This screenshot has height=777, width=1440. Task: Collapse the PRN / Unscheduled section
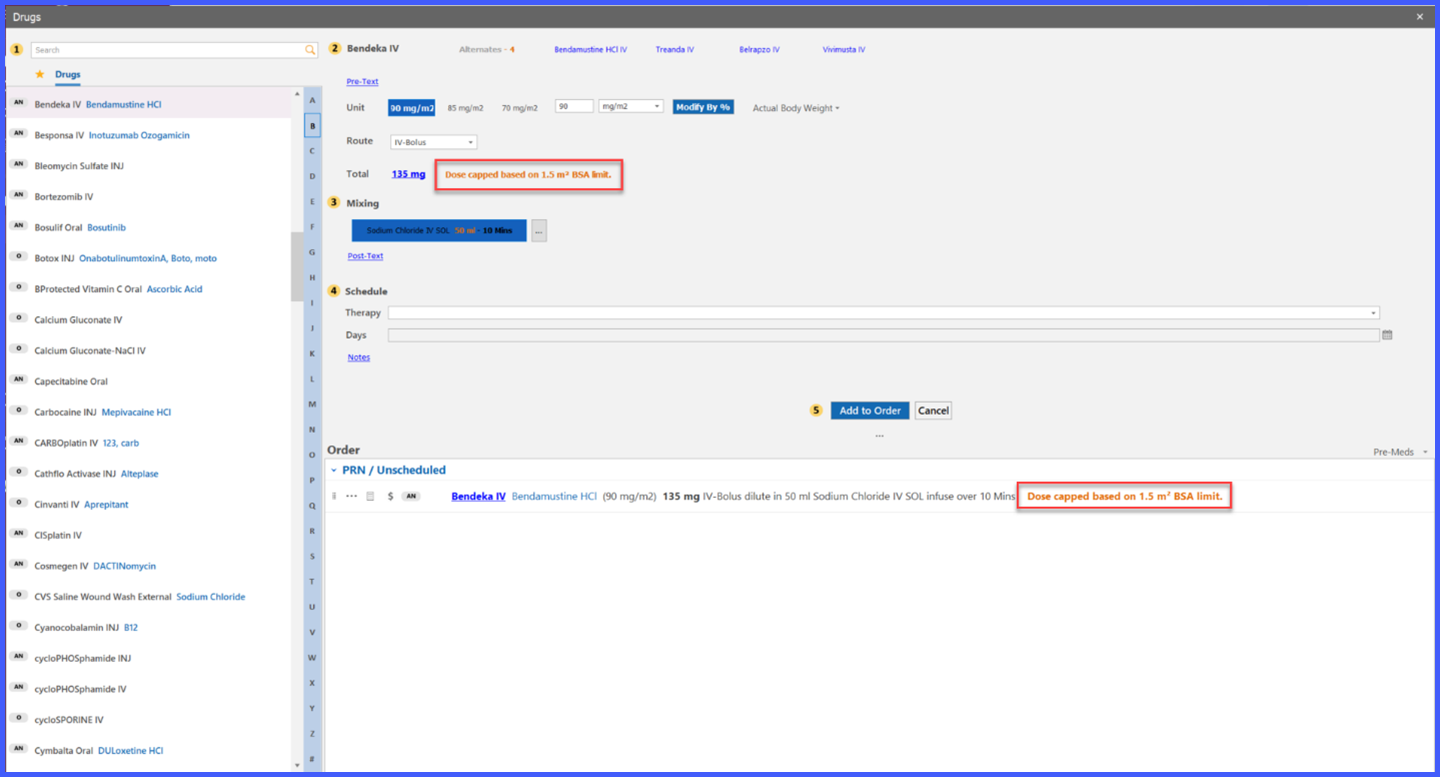pos(334,470)
